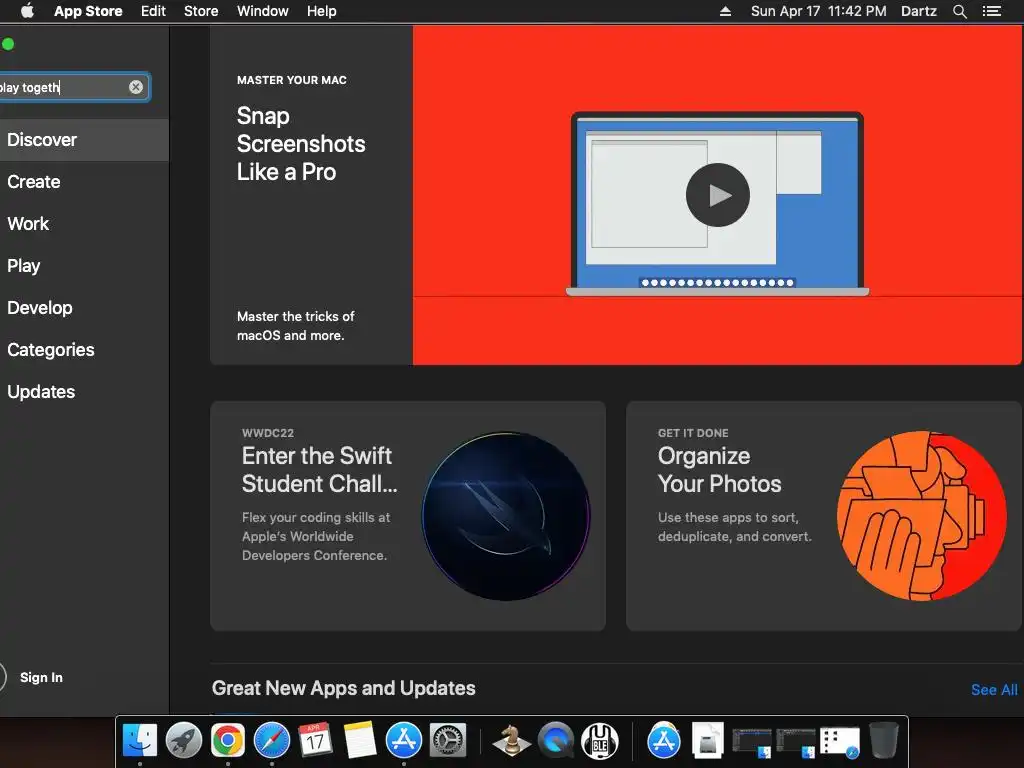This screenshot has height=768, width=1024.
Task: Open the App Store menu in the menu bar
Action: [x=88, y=11]
